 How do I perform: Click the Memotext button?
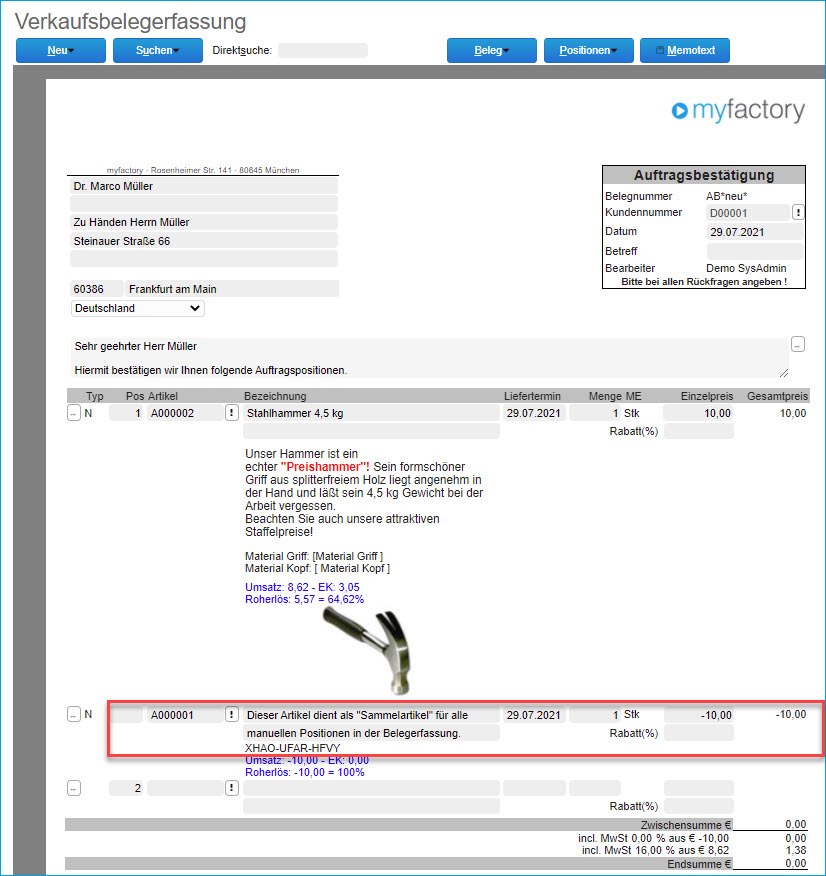pos(685,50)
